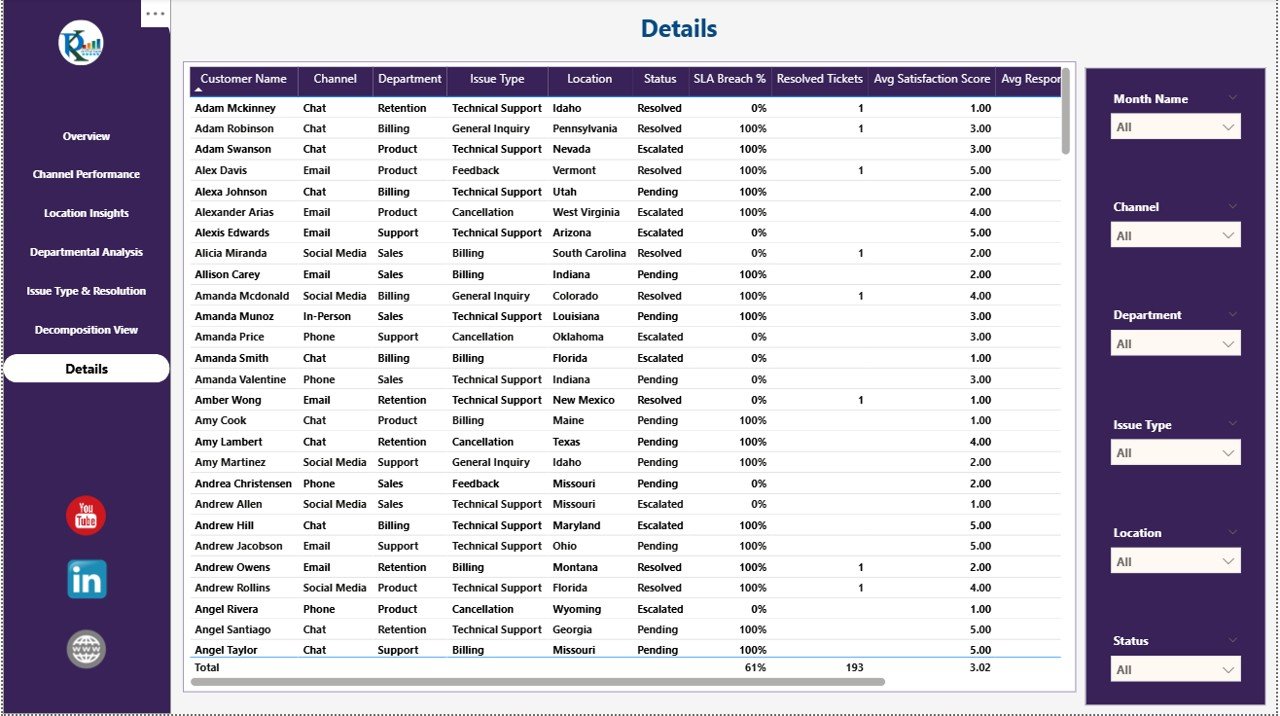Screen dimensions: 1280x716
Task: Open the Month Name slicer dropdown
Action: [x=1176, y=127]
